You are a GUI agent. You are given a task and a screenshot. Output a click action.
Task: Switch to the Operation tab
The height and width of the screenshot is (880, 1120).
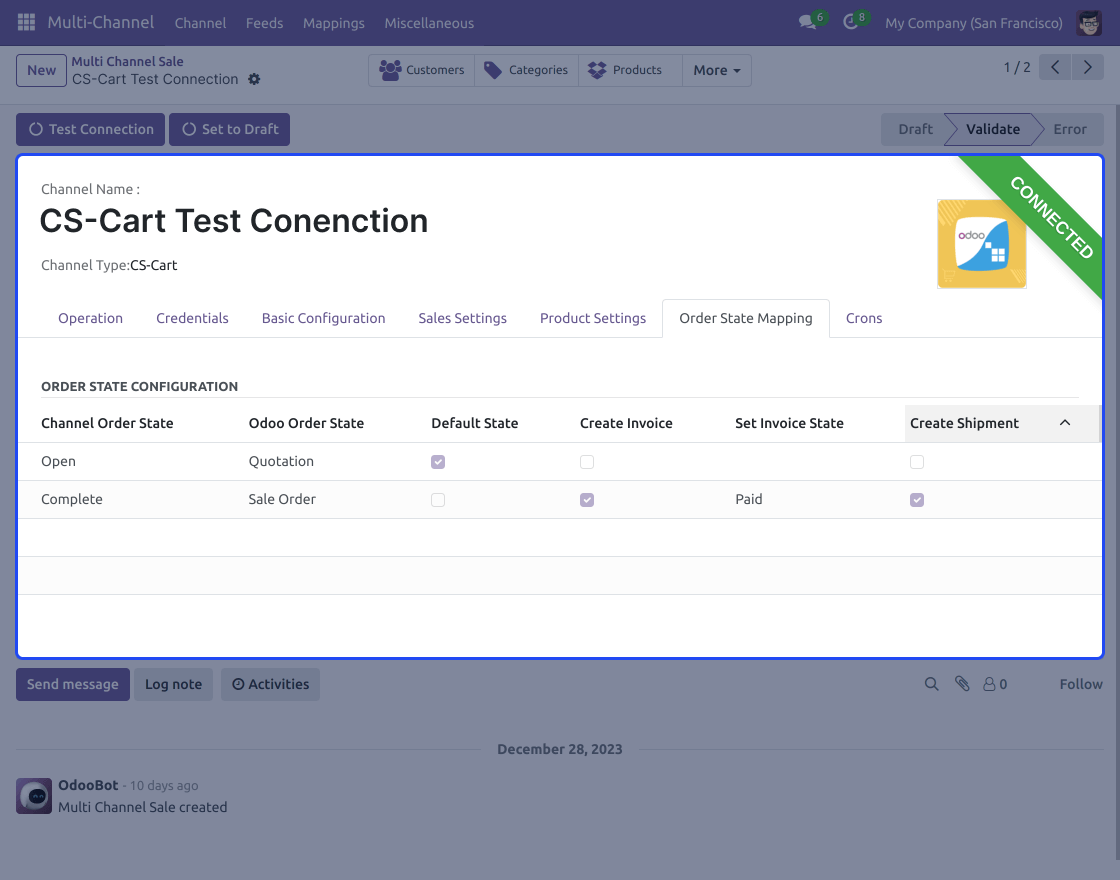click(91, 319)
